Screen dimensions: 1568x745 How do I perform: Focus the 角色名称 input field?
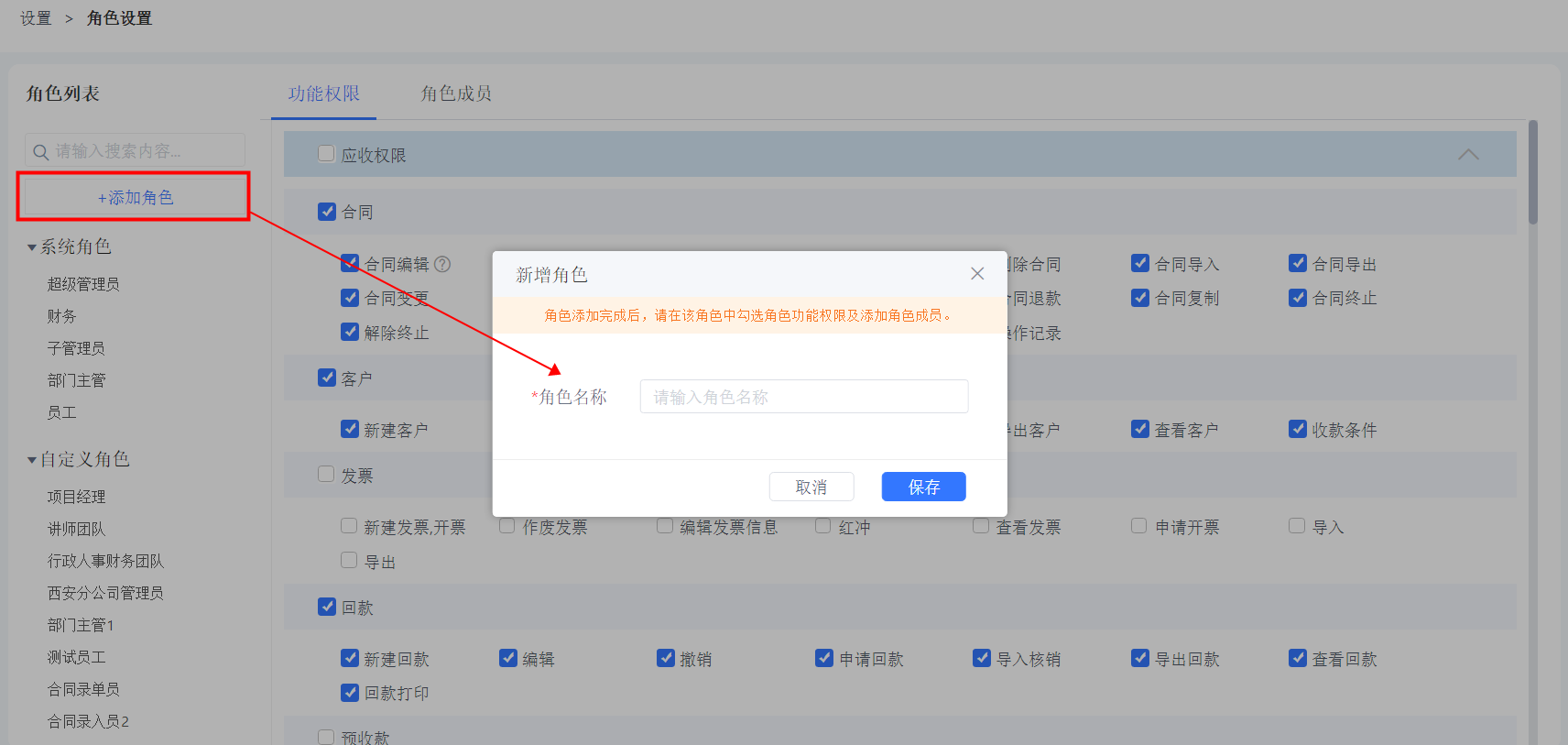click(x=804, y=397)
